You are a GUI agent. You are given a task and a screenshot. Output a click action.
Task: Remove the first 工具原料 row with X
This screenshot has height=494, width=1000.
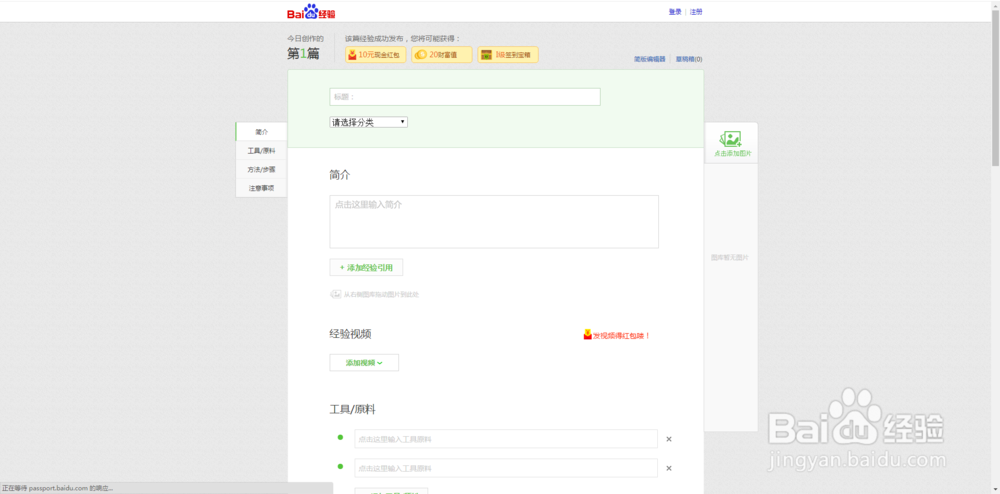click(x=669, y=439)
